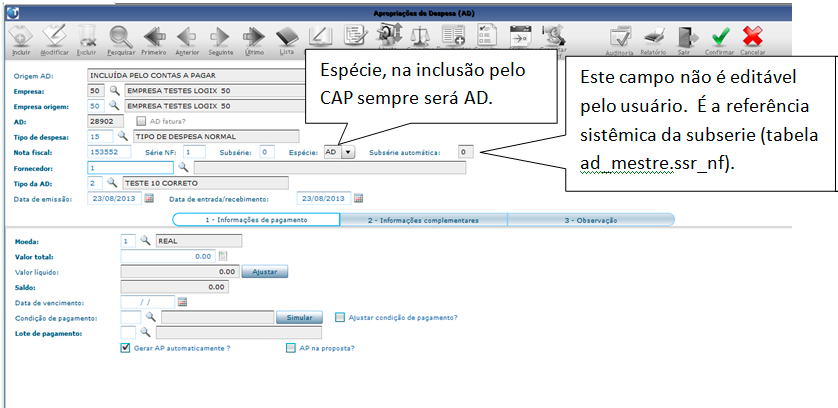The width and height of the screenshot is (838, 408).
Task: Click the Valor total input field
Action: (x=168, y=256)
